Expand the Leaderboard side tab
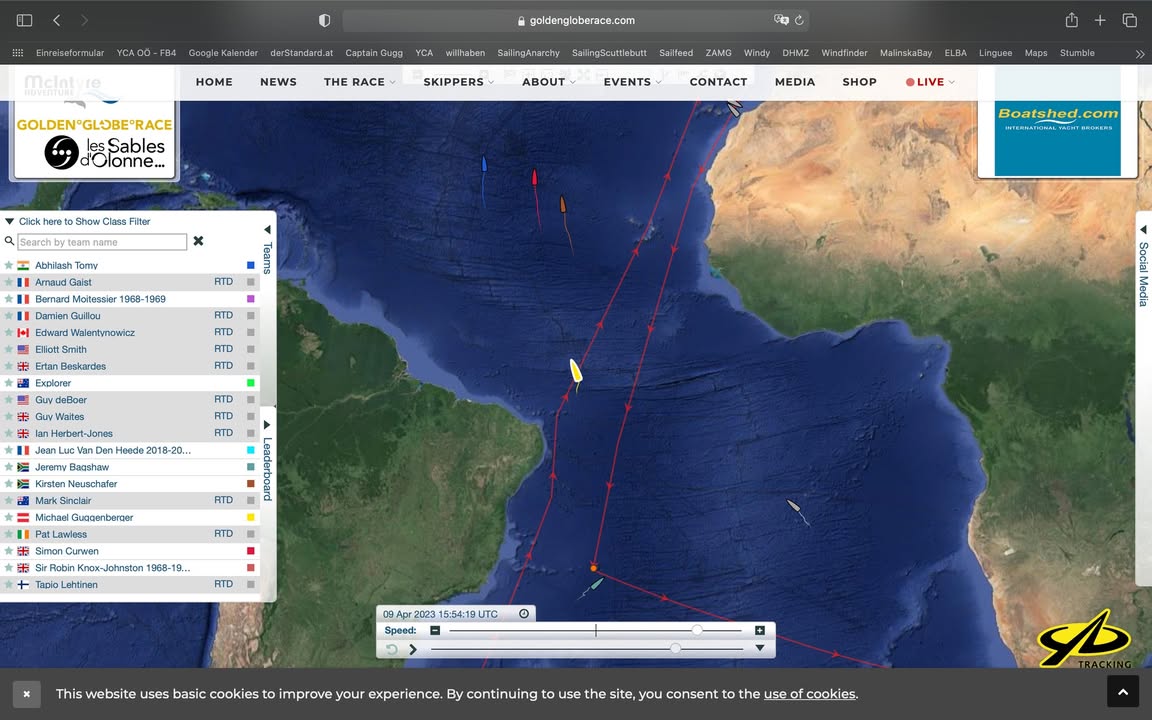1152x720 pixels. [x=267, y=461]
